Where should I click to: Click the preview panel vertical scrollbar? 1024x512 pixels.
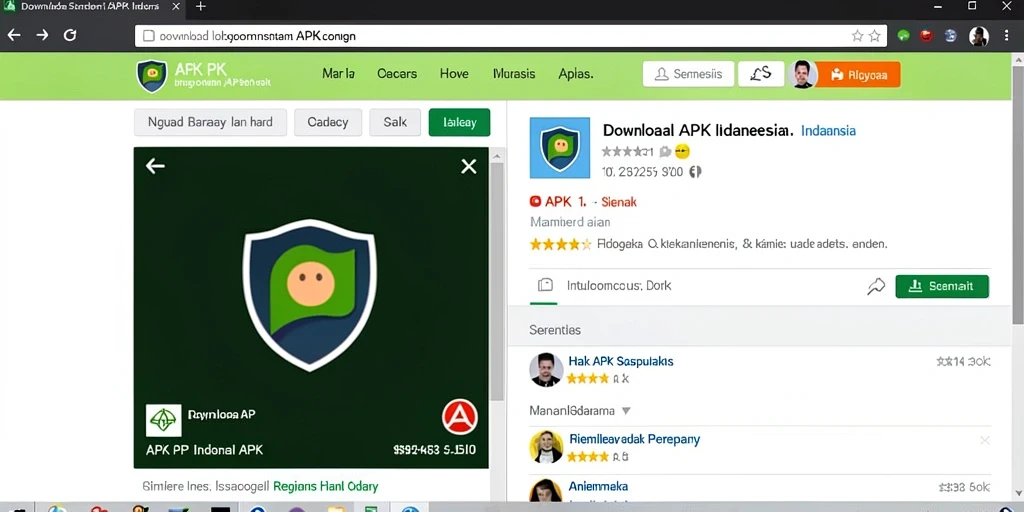[497, 281]
